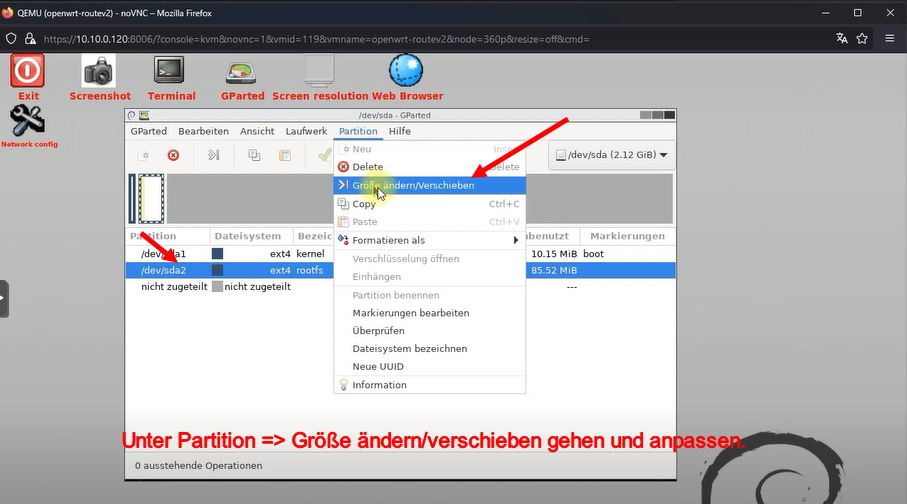Click the Dateisystem column header

[250, 236]
